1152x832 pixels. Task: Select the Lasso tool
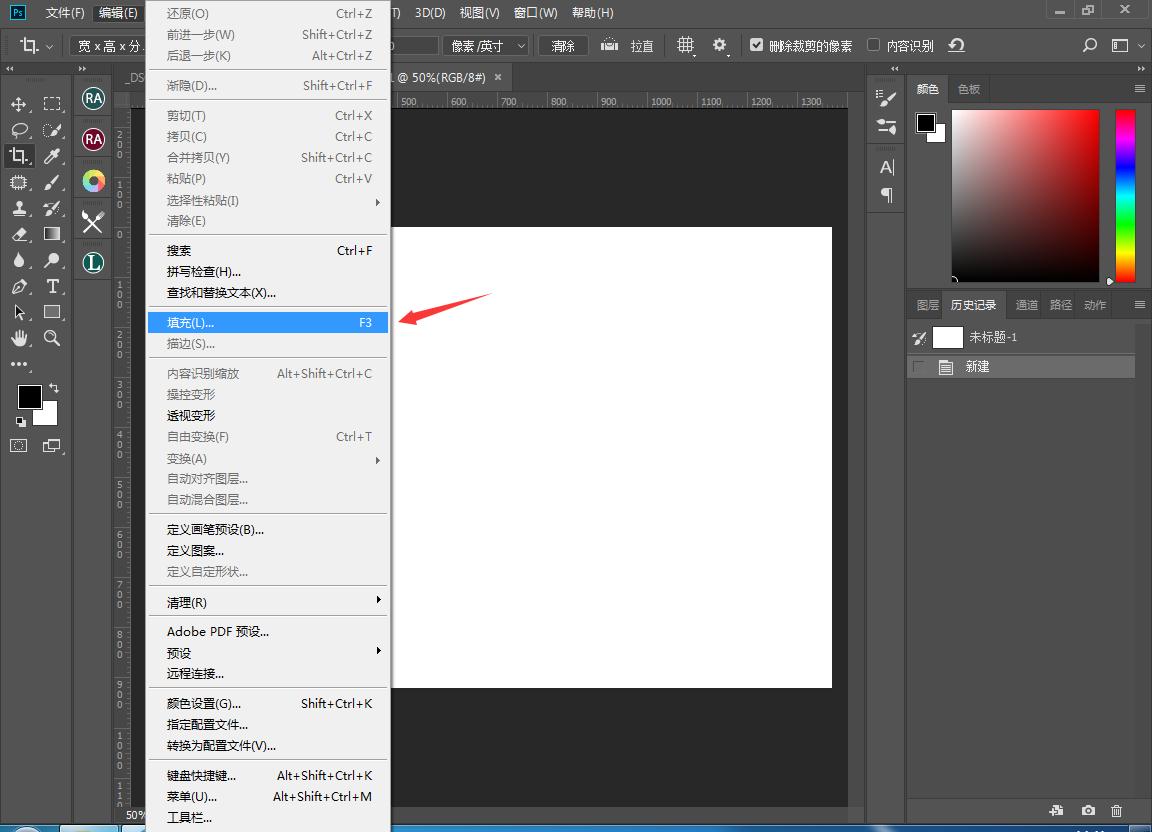[18, 129]
